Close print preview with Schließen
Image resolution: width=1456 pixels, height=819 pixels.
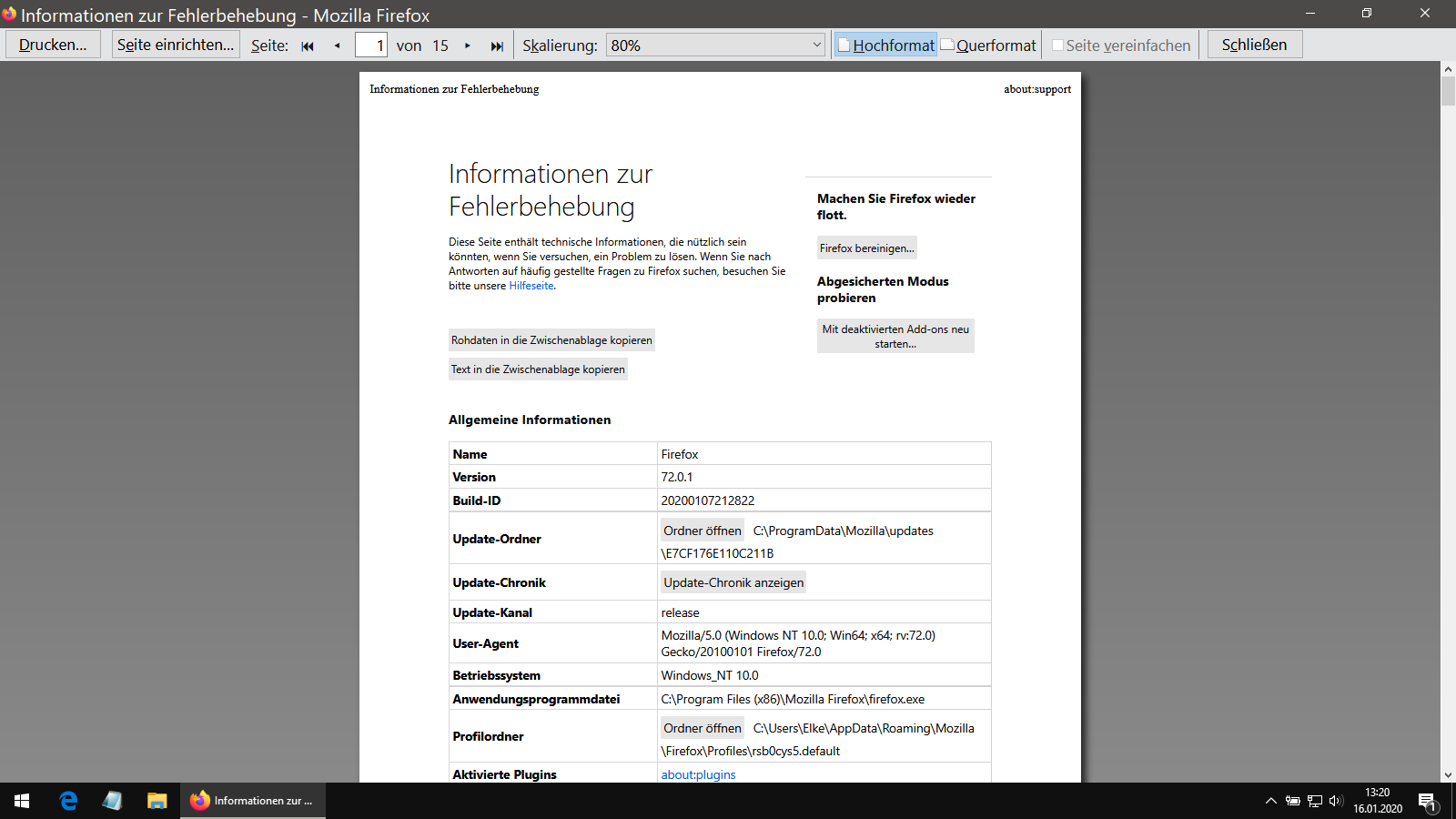point(1254,45)
